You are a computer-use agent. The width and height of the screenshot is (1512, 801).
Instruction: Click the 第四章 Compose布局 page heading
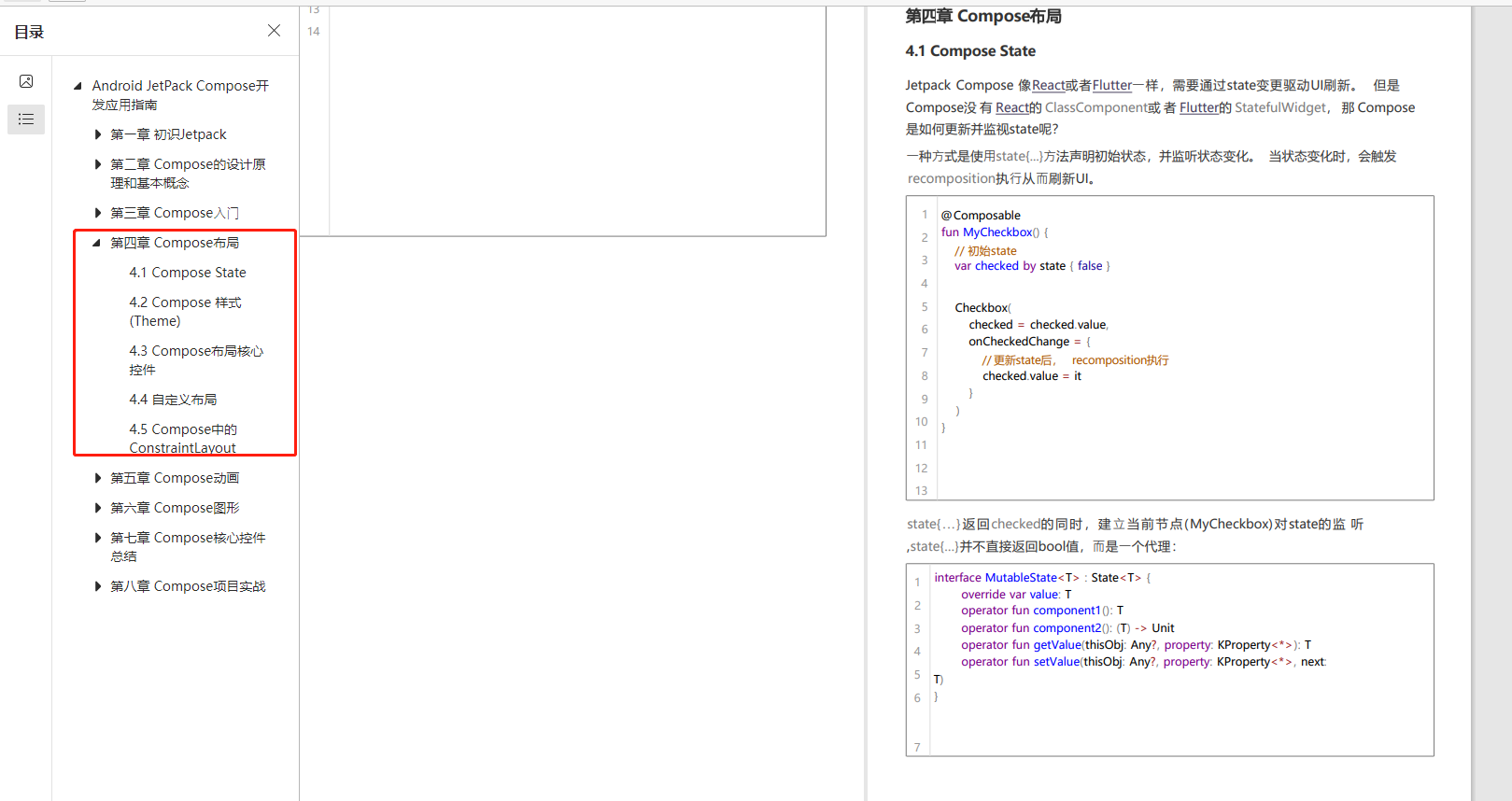pos(983,16)
